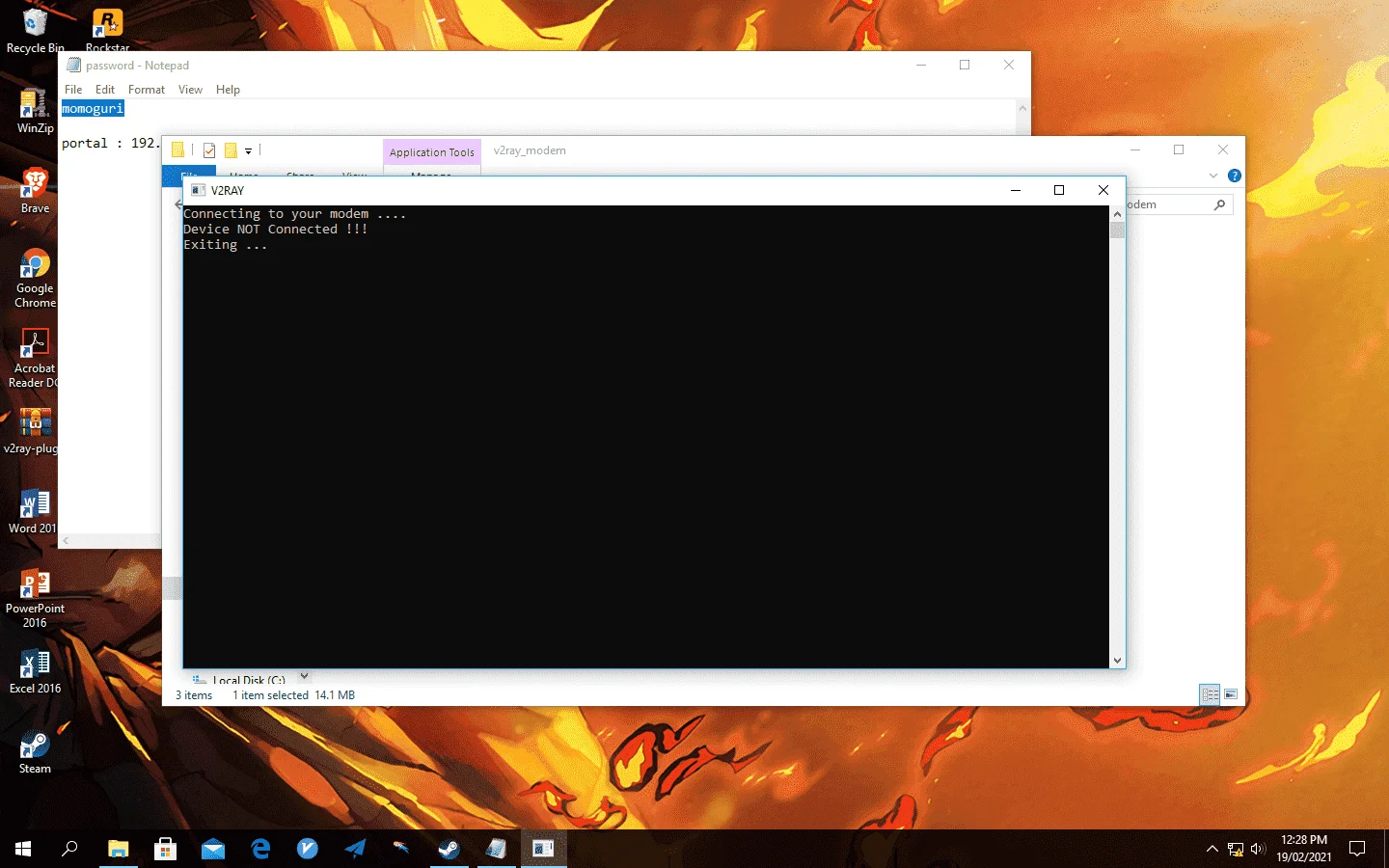
Task: Open the volume tray icon
Action: point(1258,849)
